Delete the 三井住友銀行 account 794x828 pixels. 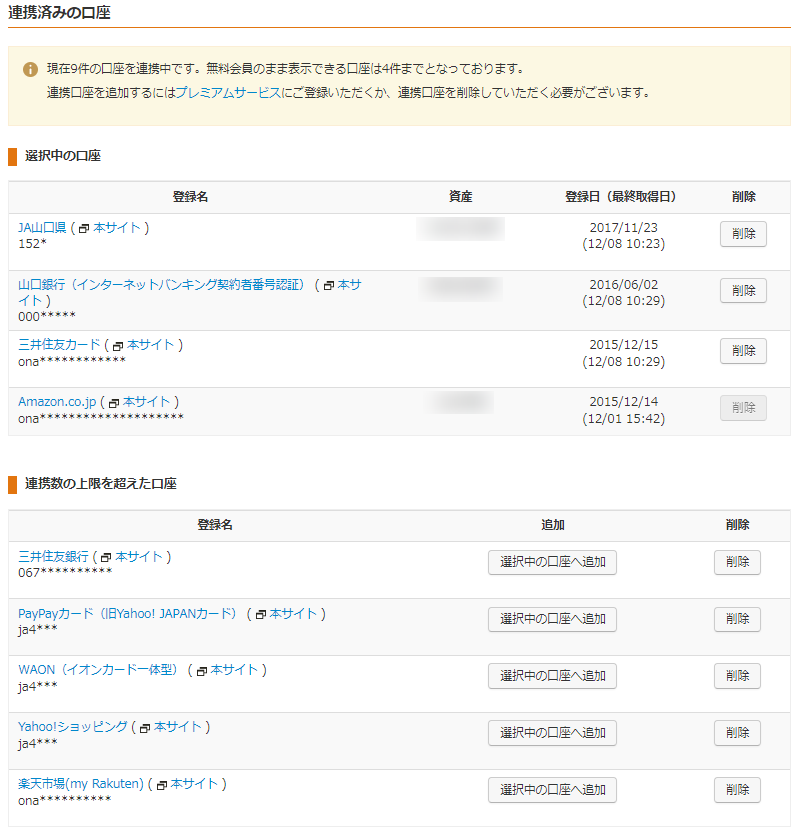pos(736,562)
